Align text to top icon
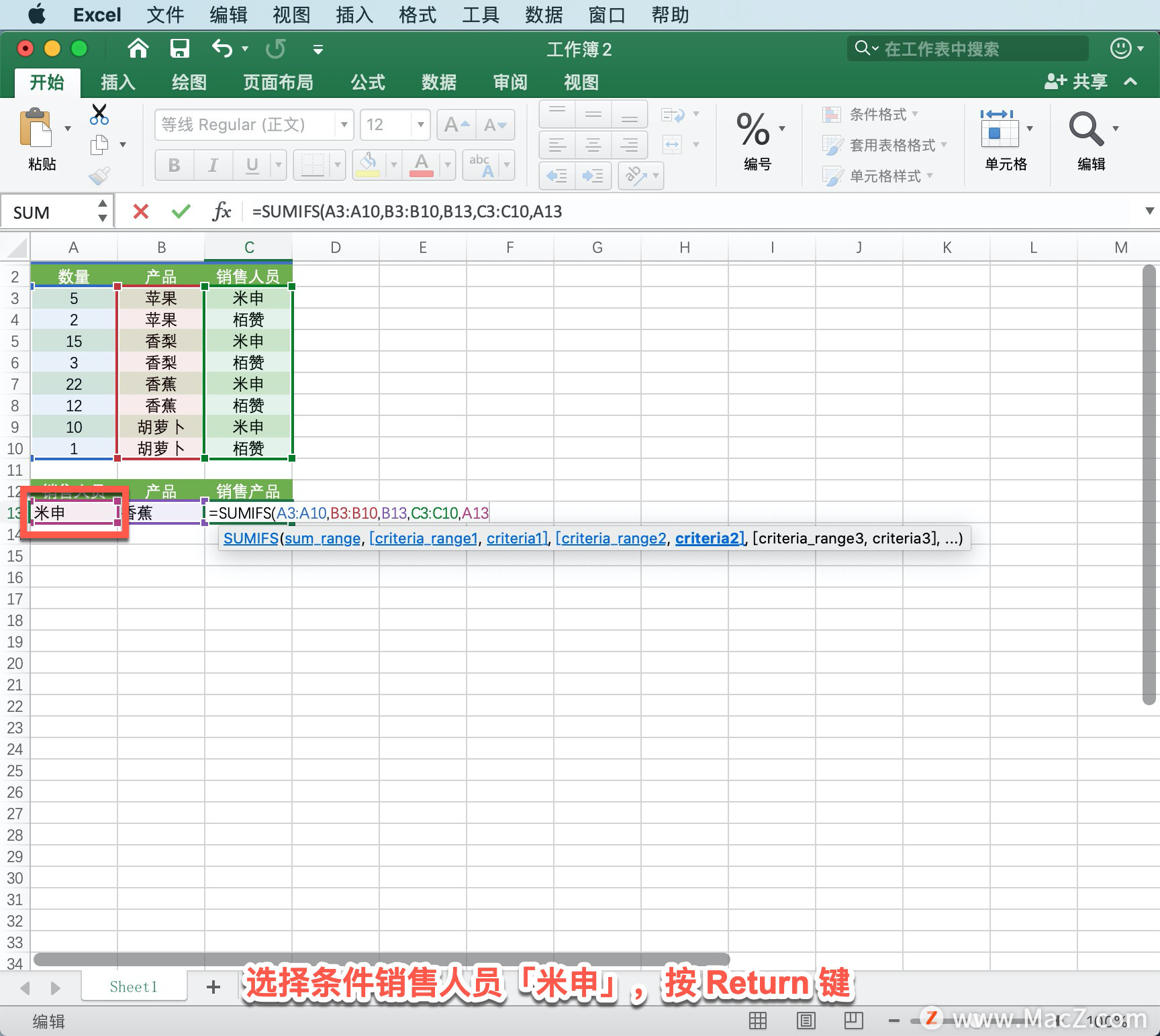This screenshot has width=1160, height=1036. [557, 115]
